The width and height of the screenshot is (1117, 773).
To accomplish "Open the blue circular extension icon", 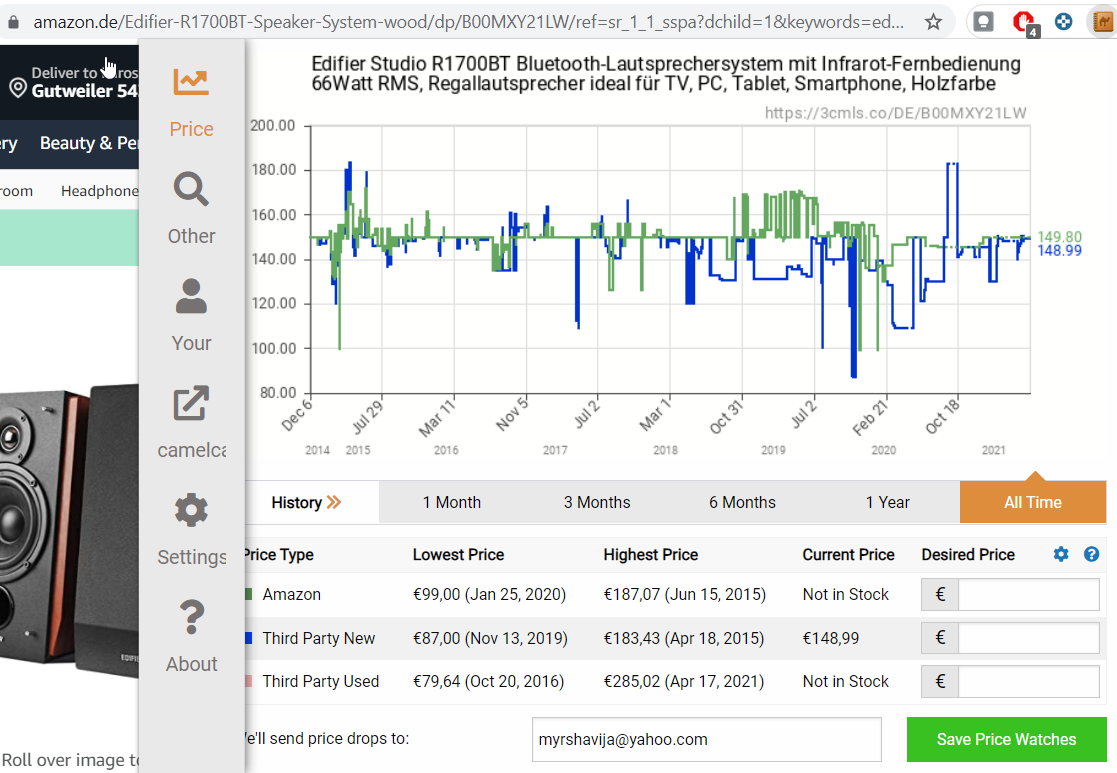I will tap(1064, 22).
